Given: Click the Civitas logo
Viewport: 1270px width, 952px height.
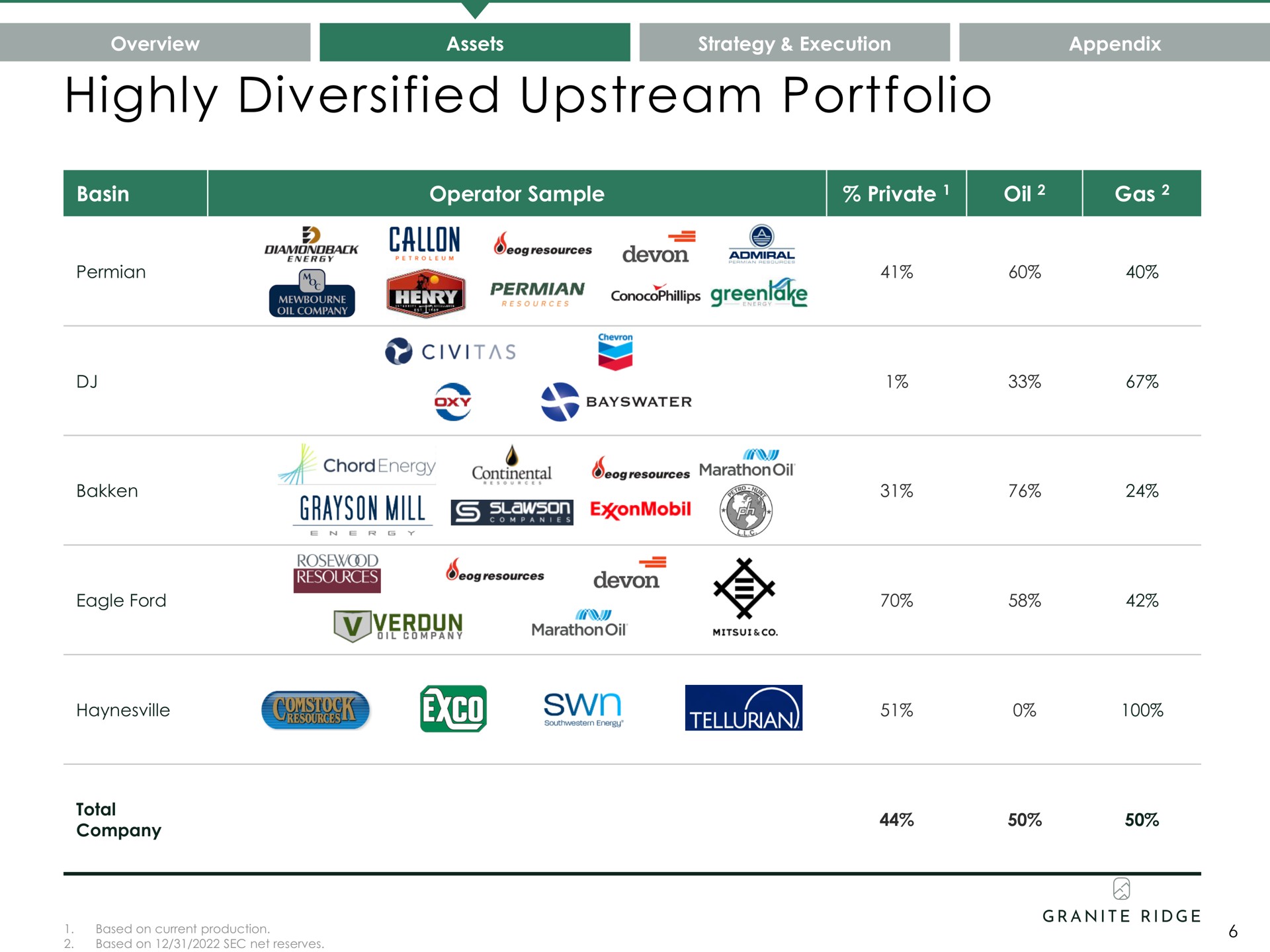Looking at the screenshot, I should (x=450, y=351).
